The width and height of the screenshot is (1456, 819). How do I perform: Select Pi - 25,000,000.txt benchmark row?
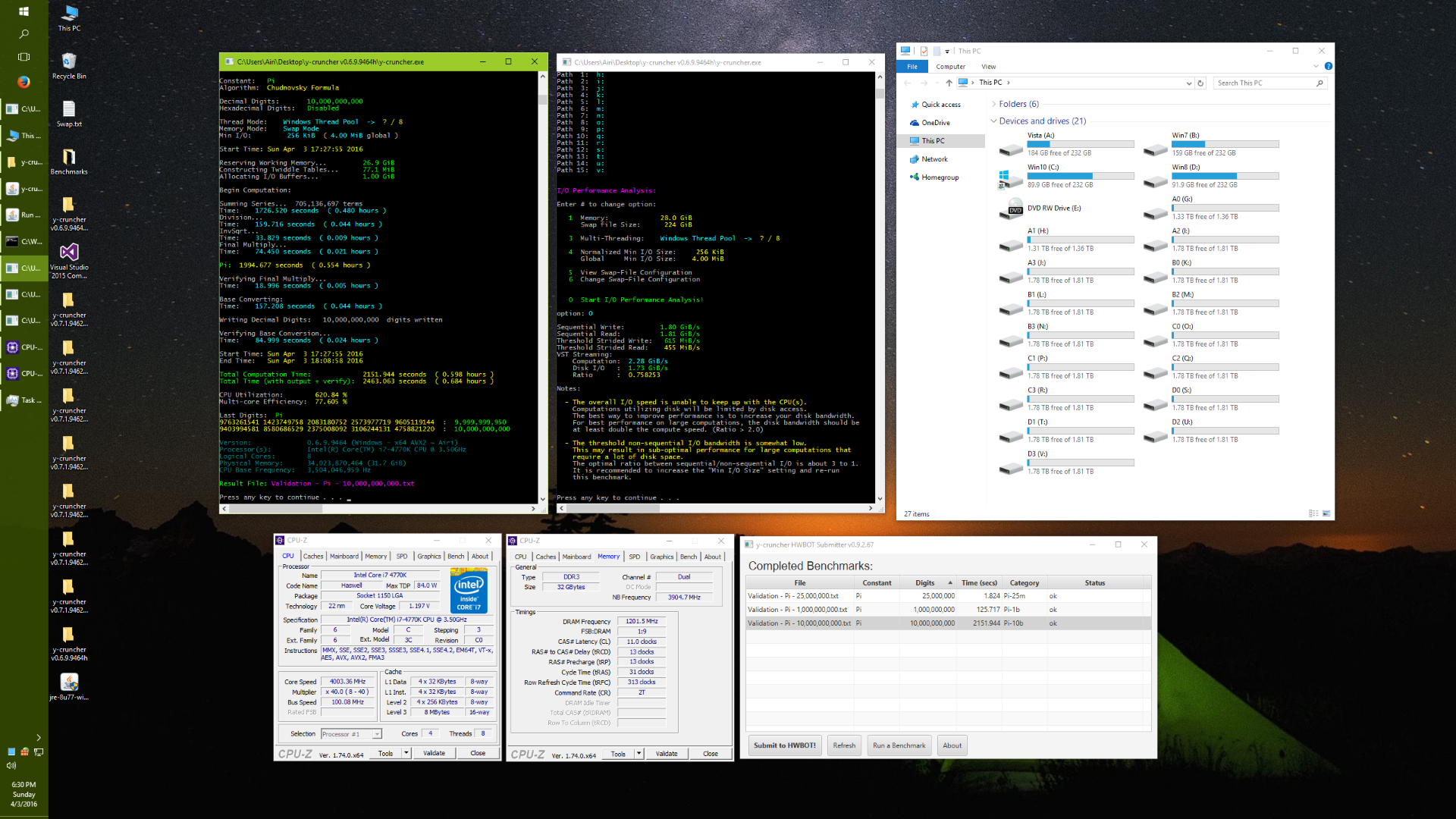[948, 596]
